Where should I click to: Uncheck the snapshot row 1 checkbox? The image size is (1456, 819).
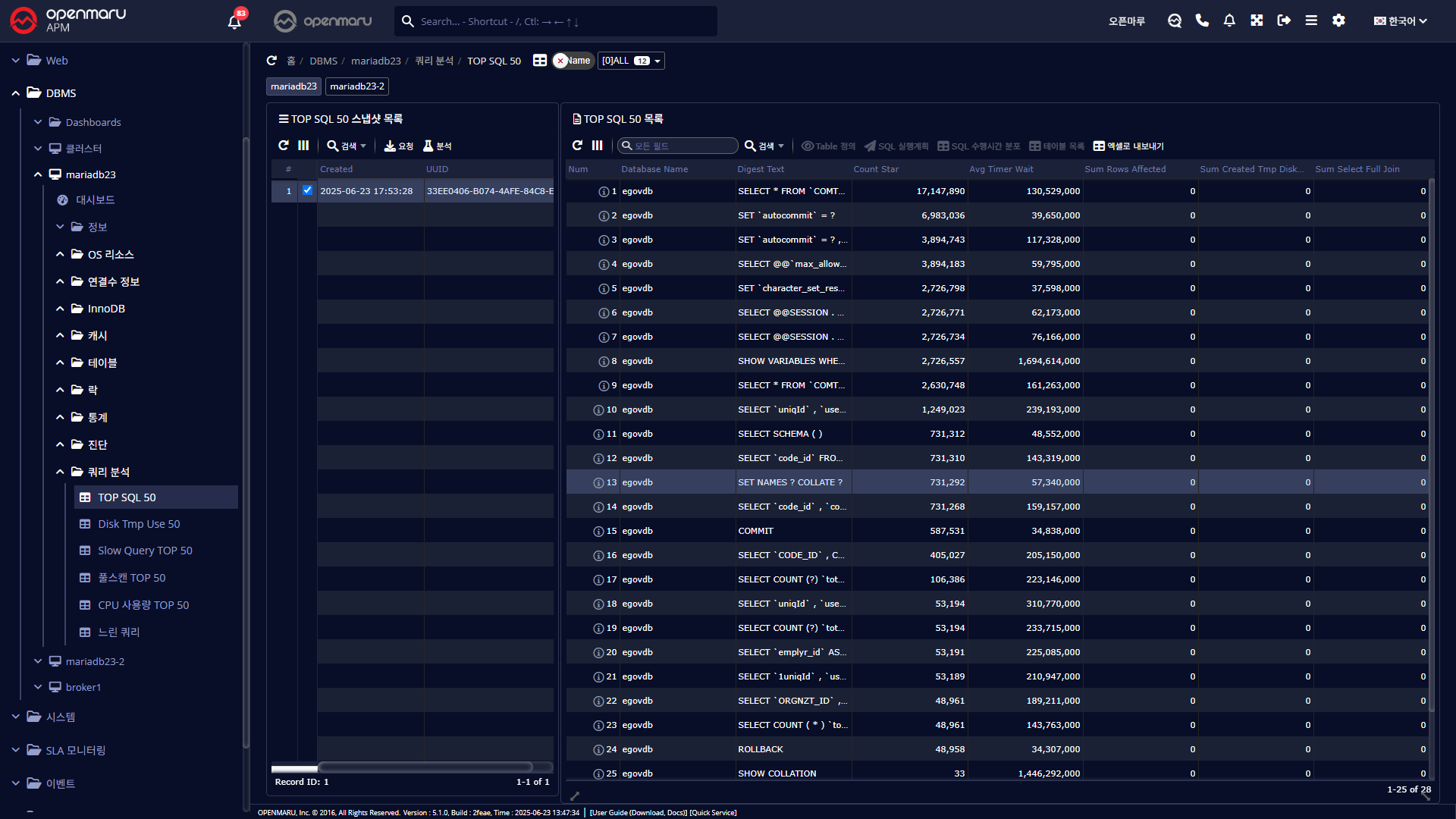point(307,190)
